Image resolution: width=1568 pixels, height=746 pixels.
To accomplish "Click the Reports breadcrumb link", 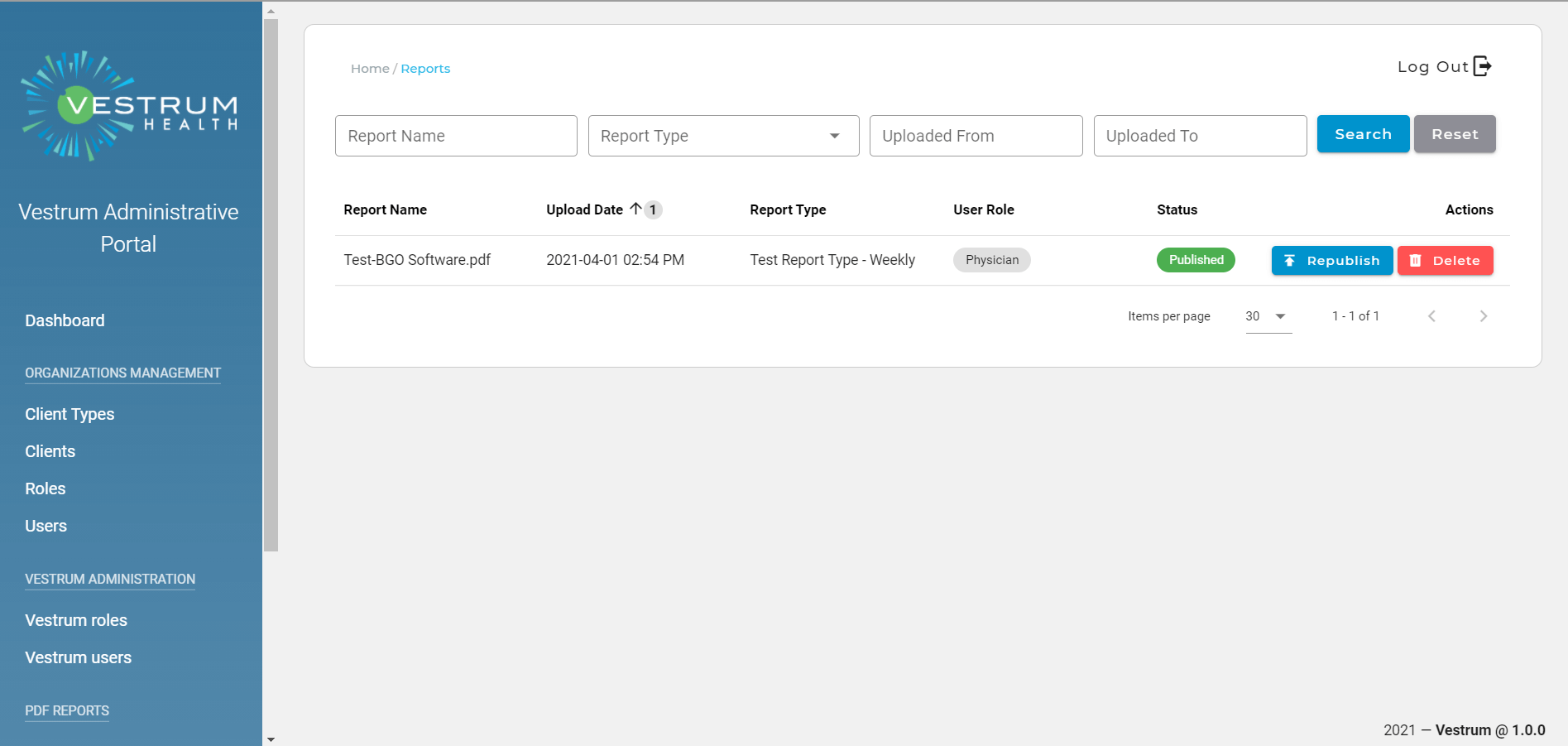I will point(425,69).
